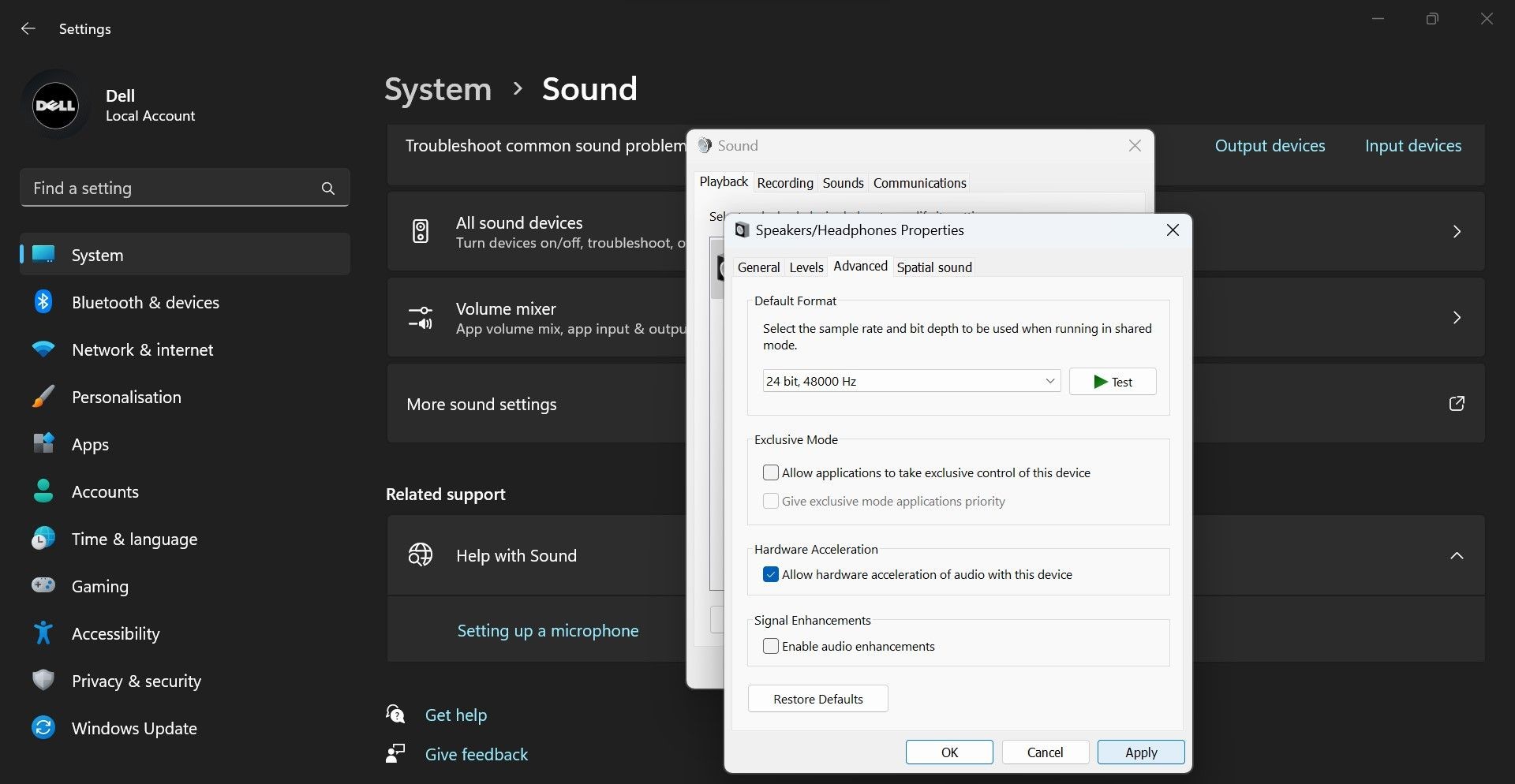Click the Give feedback icon
1515x784 pixels.
pos(395,754)
